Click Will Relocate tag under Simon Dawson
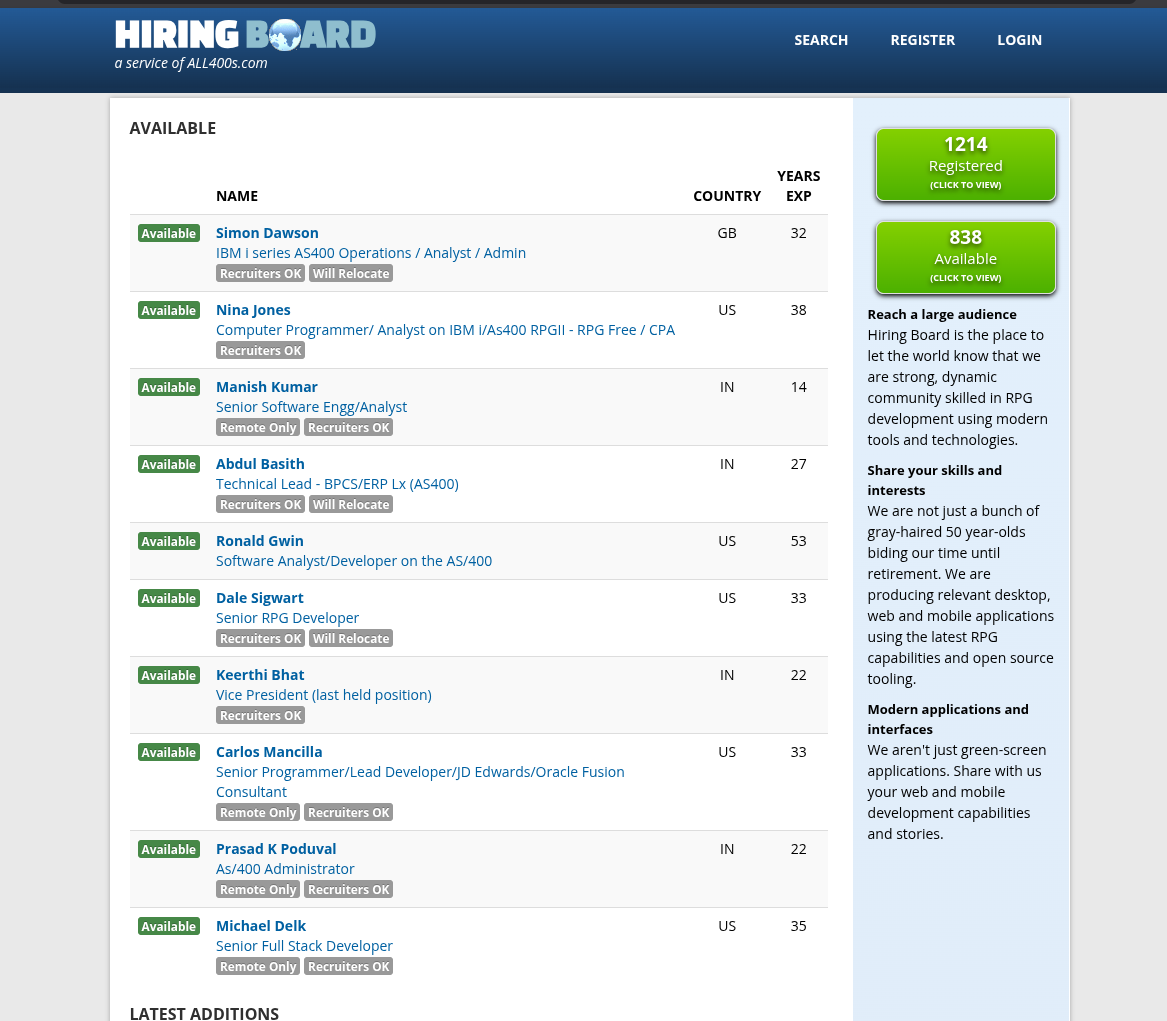The image size is (1167, 1021). (351, 274)
